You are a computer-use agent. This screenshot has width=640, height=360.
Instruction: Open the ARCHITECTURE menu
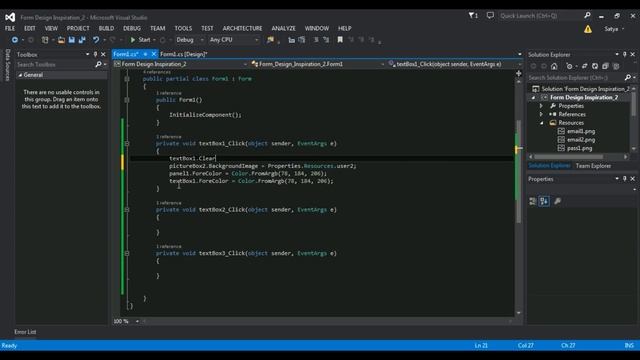(x=242, y=28)
